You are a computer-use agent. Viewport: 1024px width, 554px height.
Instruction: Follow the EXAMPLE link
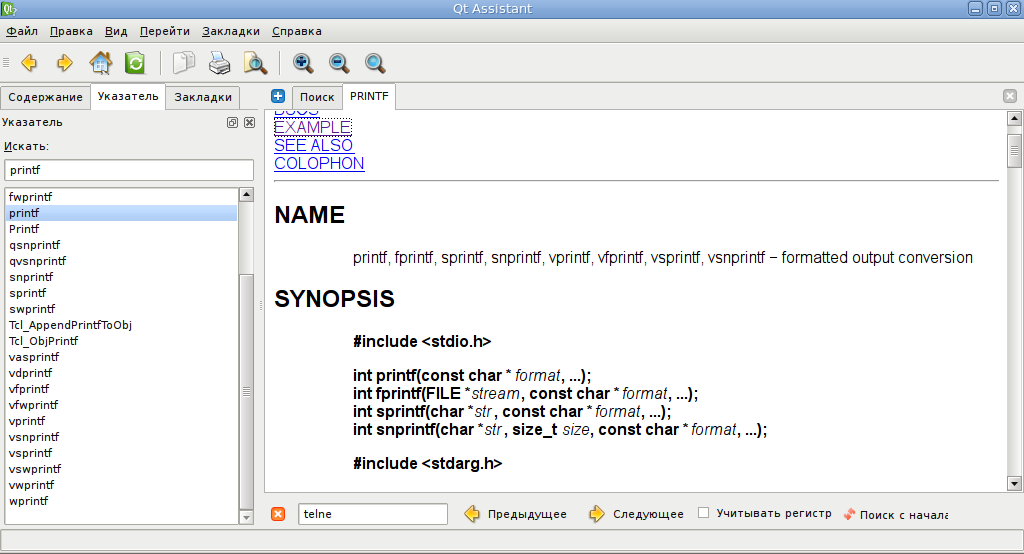point(313,127)
